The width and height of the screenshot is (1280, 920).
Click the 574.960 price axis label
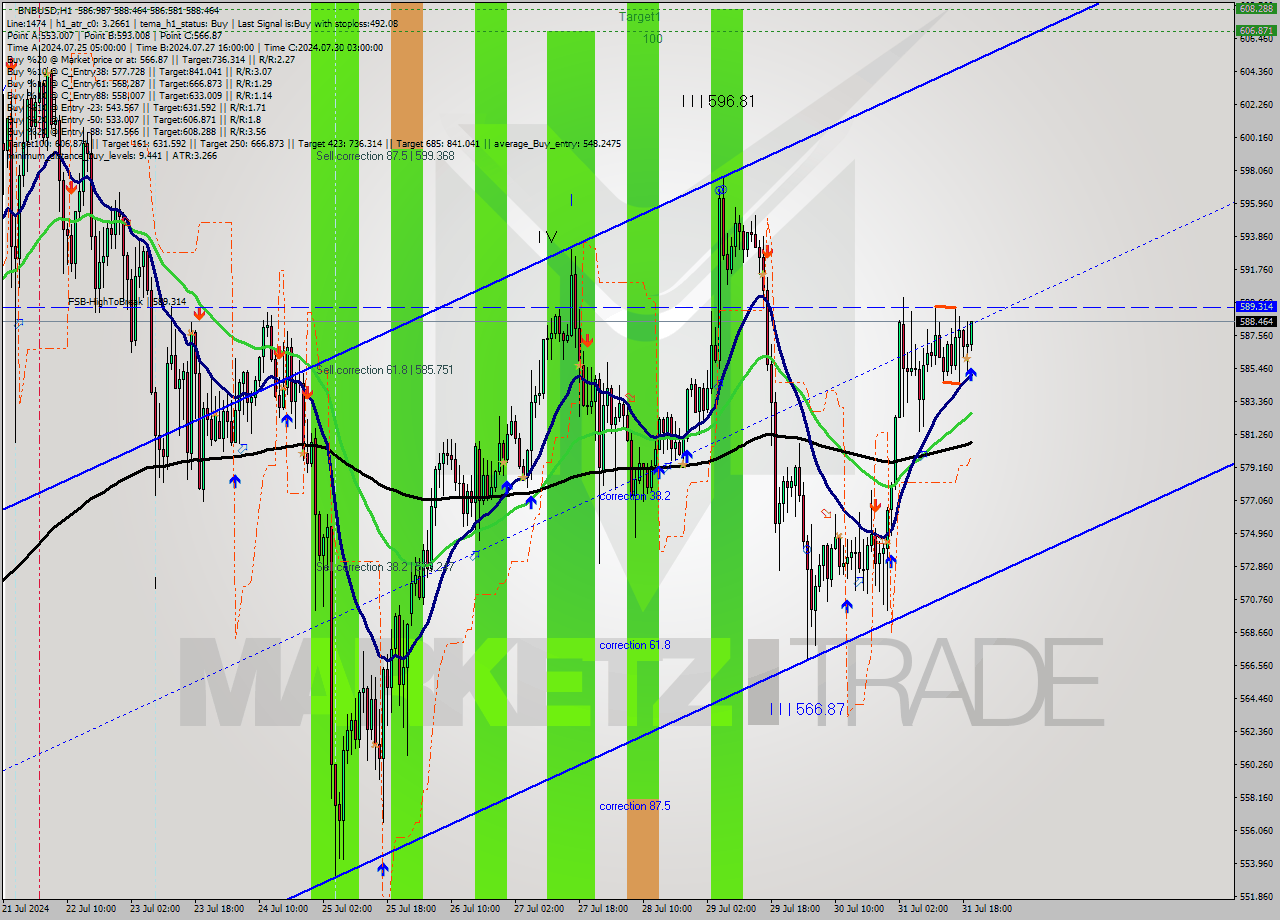click(x=1255, y=533)
